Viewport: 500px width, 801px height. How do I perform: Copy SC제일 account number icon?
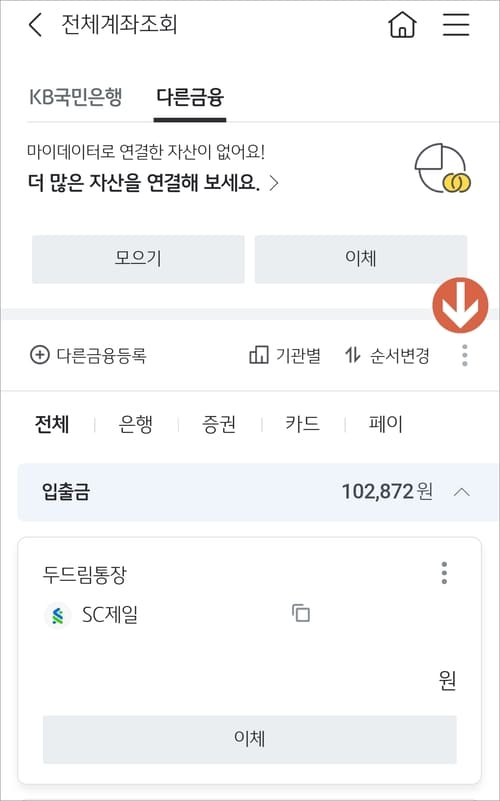(301, 612)
